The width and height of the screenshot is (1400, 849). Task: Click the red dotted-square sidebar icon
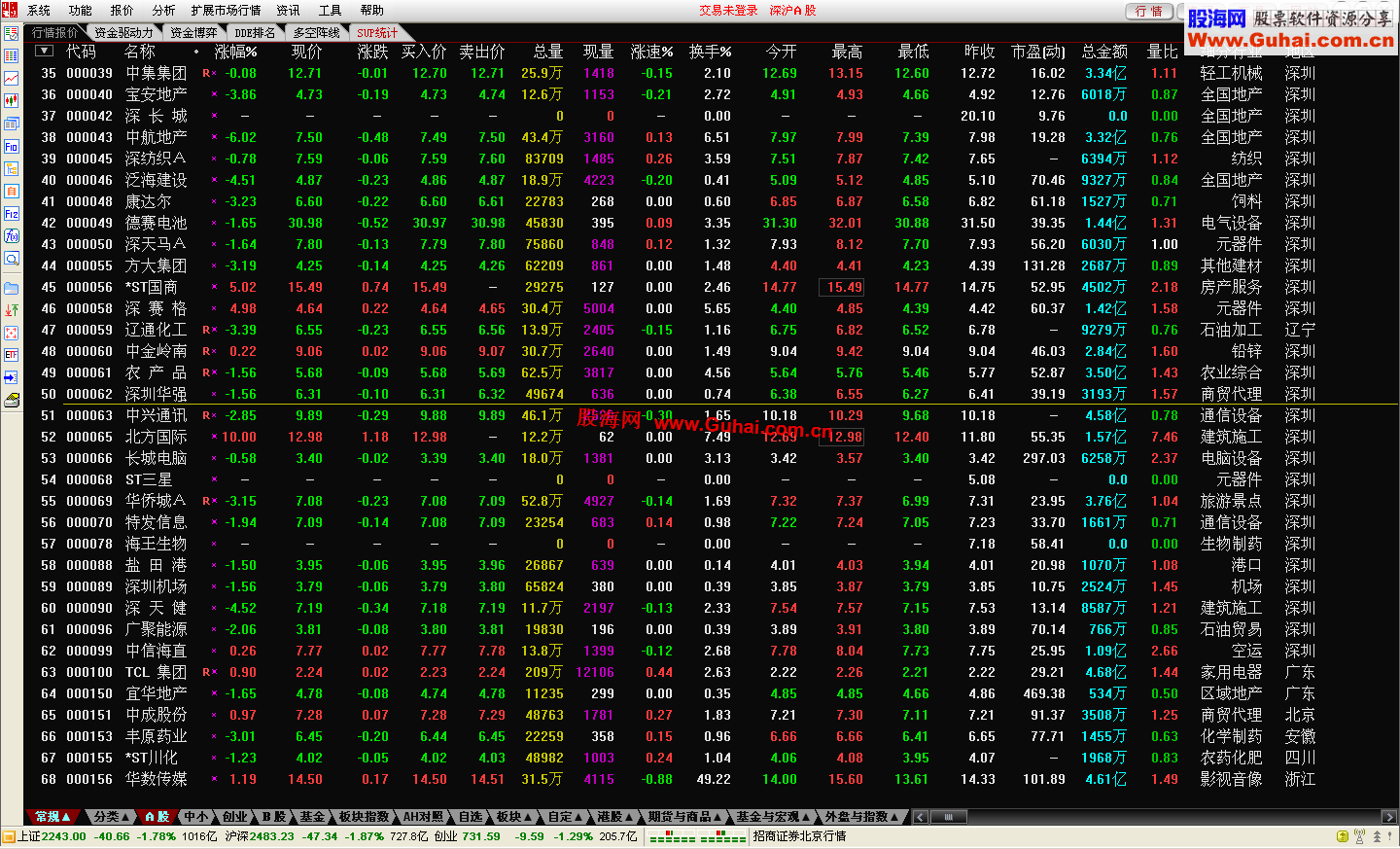[12, 333]
